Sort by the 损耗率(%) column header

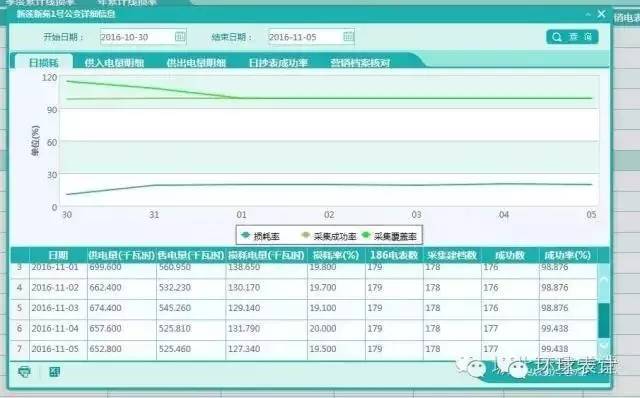[x=336, y=256]
